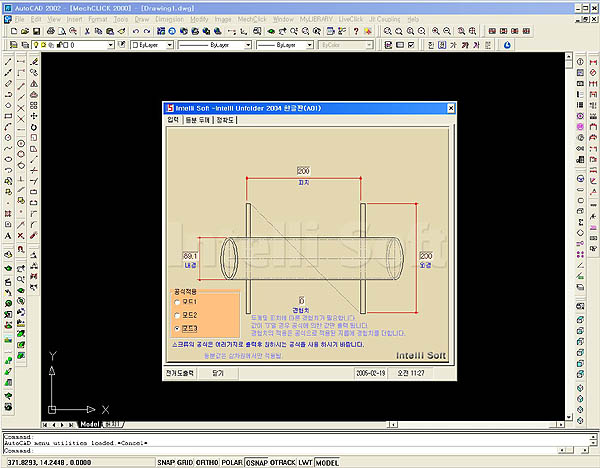
Task: Select the Erase modify tool
Action: point(34,62)
